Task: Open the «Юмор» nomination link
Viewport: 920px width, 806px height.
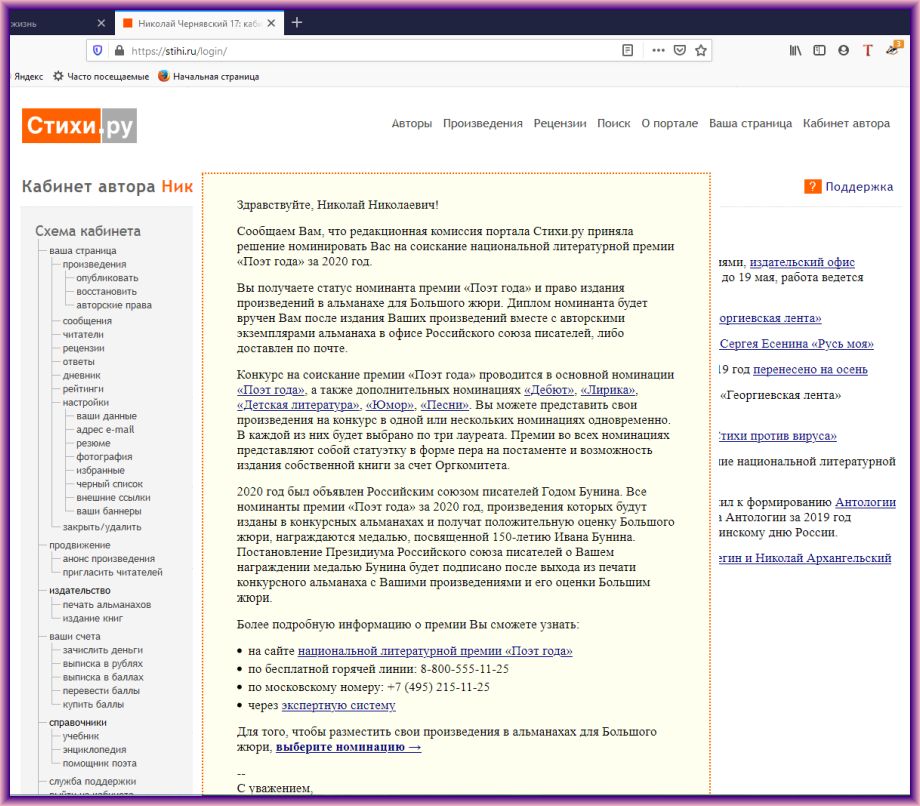Action: click(x=390, y=405)
